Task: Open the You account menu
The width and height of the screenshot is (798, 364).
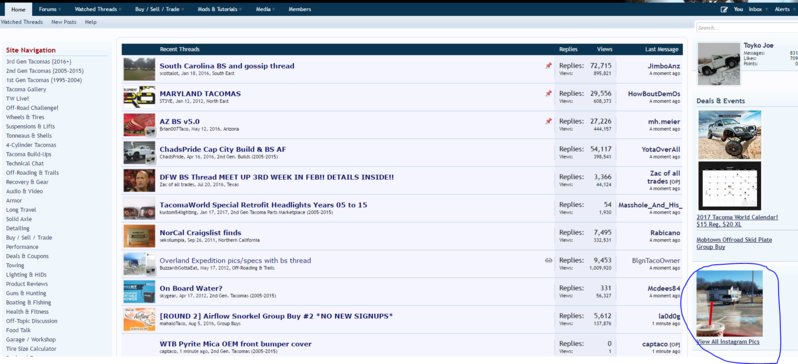Action: pos(738,10)
